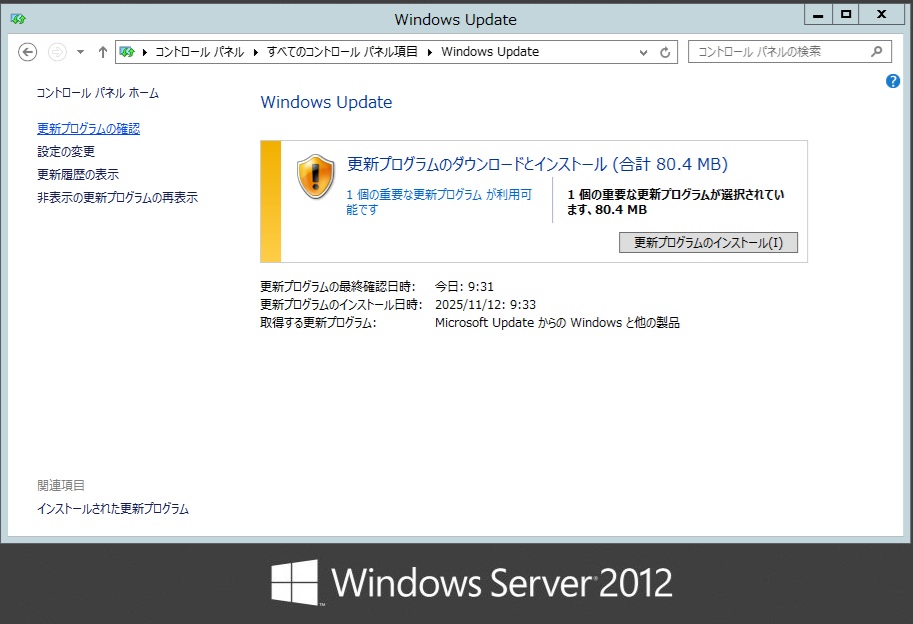Expand the arrow before コントロール パネル breadcrumb

(x=144, y=52)
